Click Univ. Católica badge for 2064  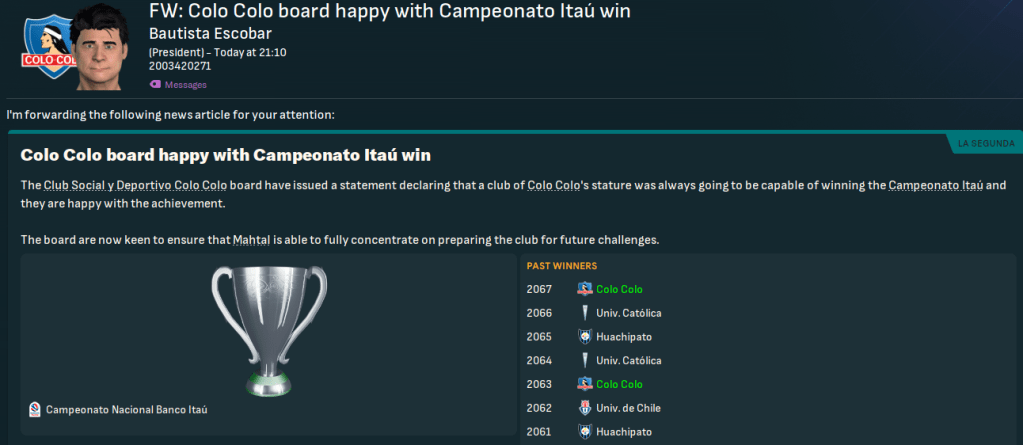pyautogui.click(x=585, y=360)
